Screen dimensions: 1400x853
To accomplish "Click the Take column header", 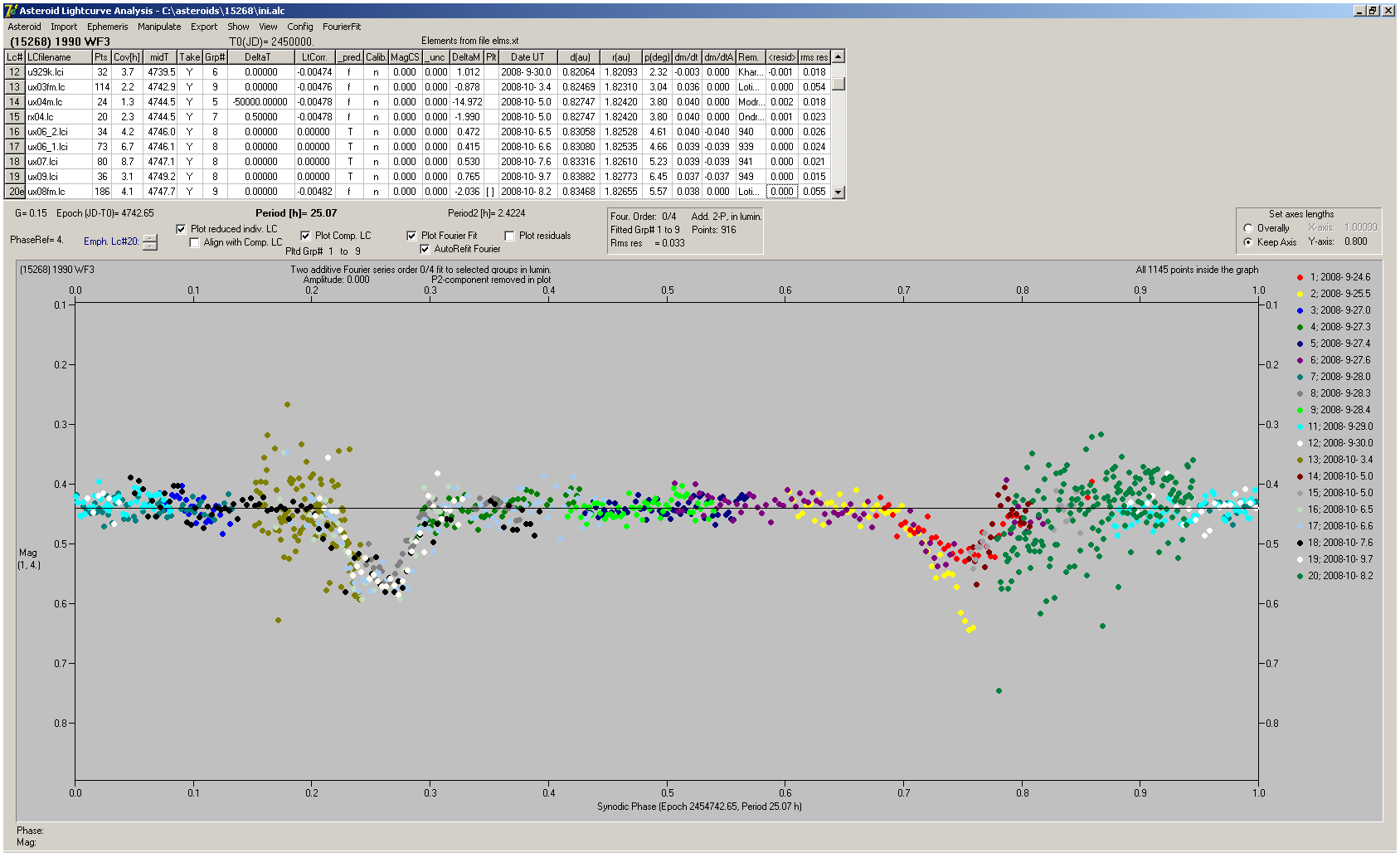I will [x=190, y=57].
